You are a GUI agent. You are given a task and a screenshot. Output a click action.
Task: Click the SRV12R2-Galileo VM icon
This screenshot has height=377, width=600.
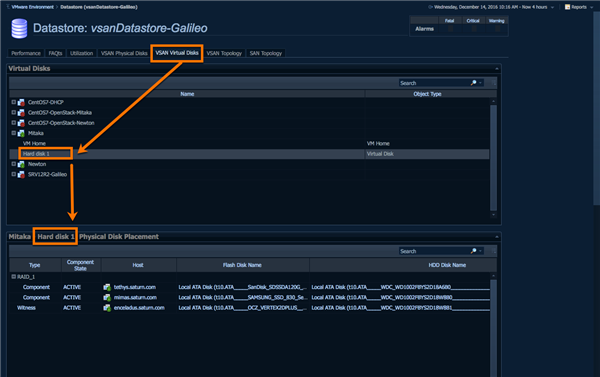21,175
